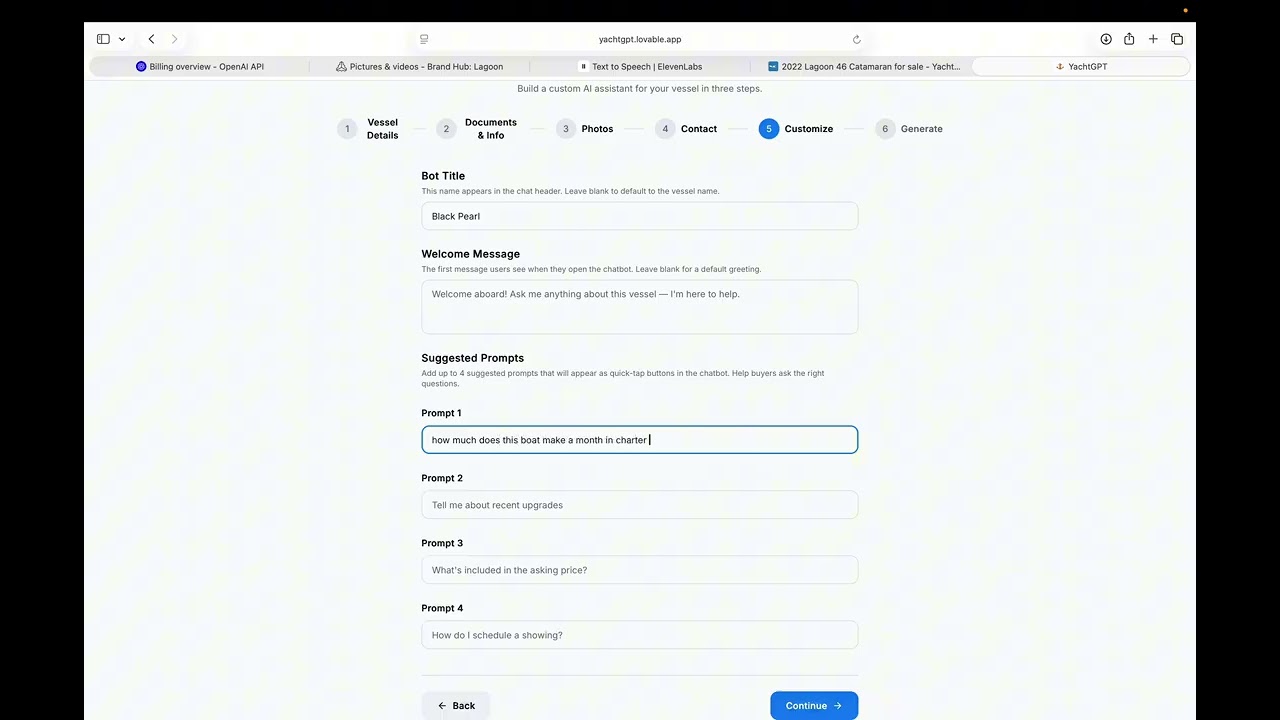
Task: Click the Continue button
Action: coord(814,705)
